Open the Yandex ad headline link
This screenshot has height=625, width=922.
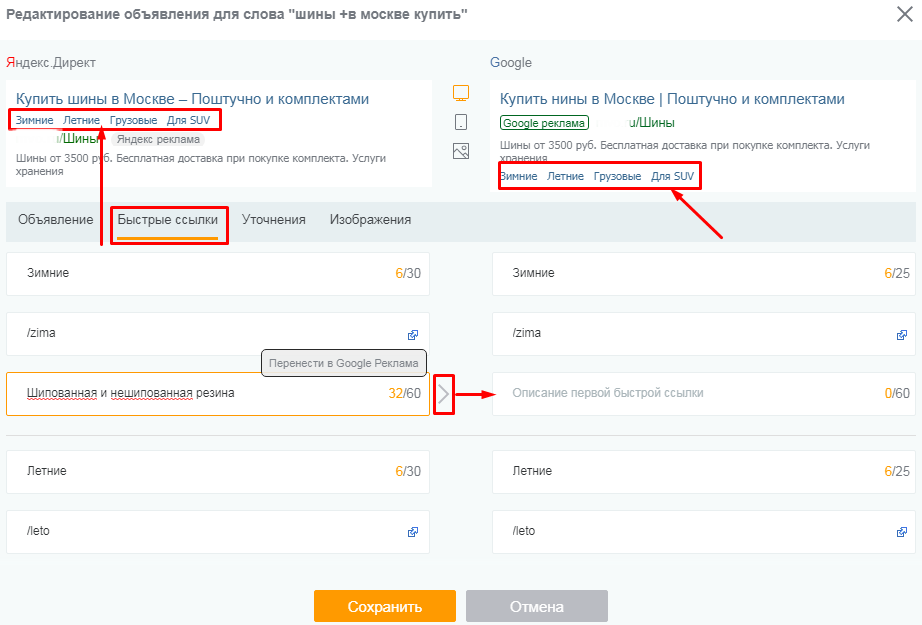click(x=192, y=99)
